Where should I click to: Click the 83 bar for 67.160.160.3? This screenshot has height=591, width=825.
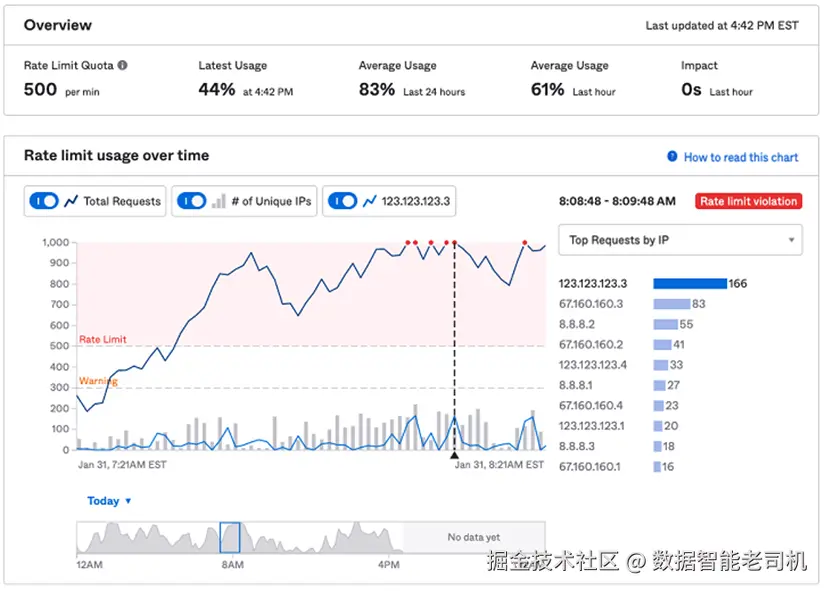click(671, 304)
